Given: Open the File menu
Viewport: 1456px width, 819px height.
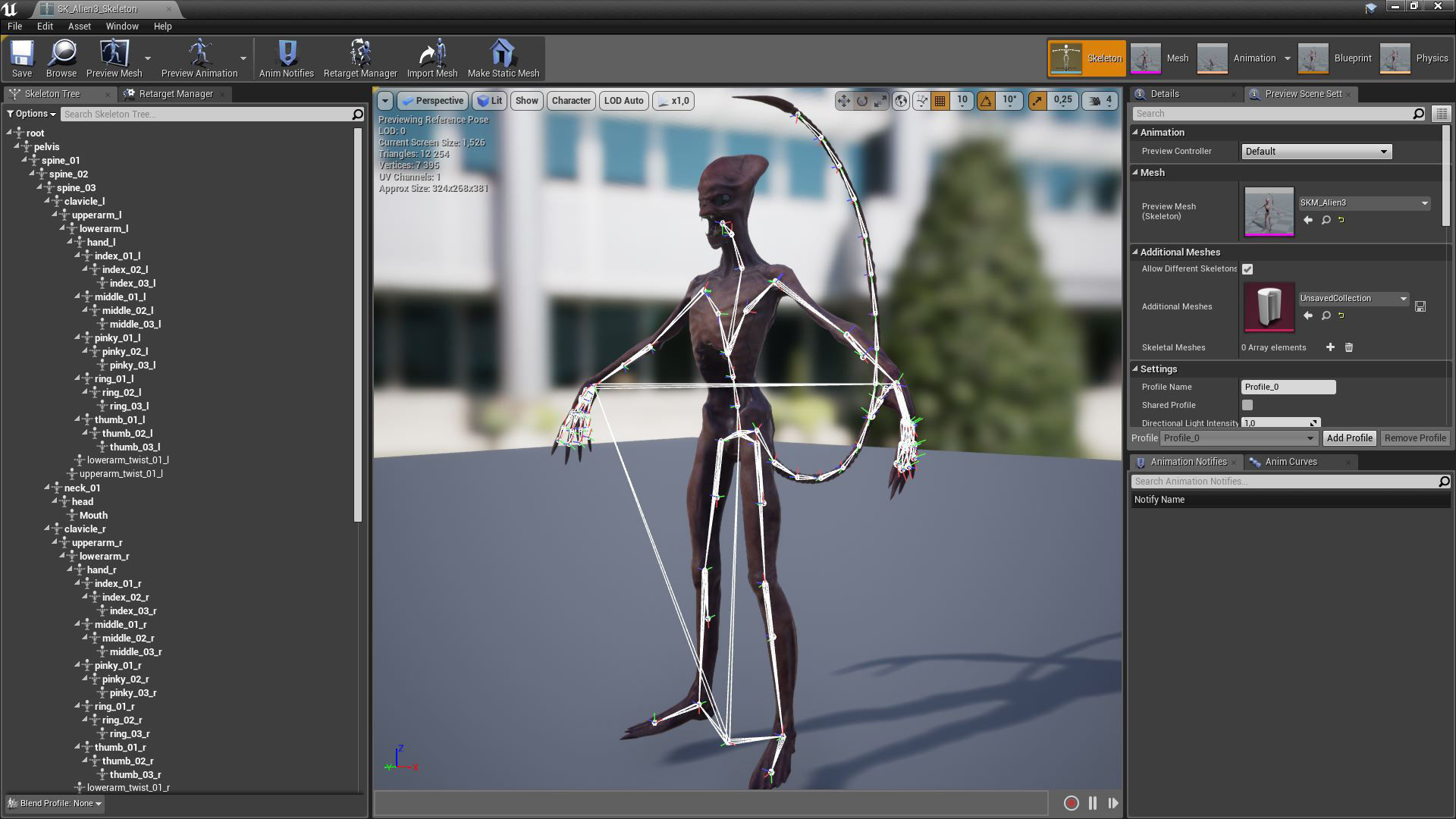Looking at the screenshot, I should click(x=14, y=26).
